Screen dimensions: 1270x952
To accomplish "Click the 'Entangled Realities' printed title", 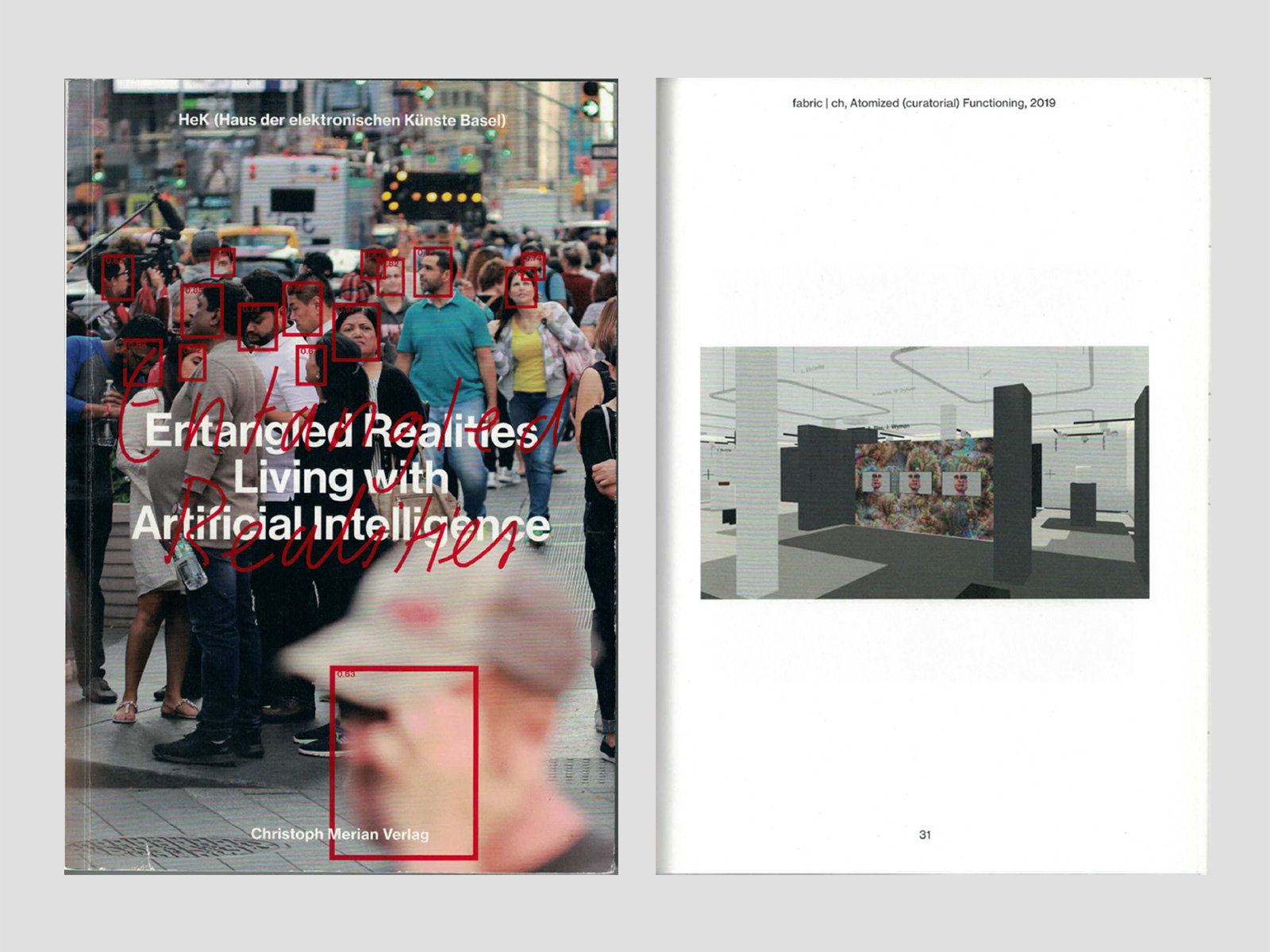I will click(x=342, y=432).
